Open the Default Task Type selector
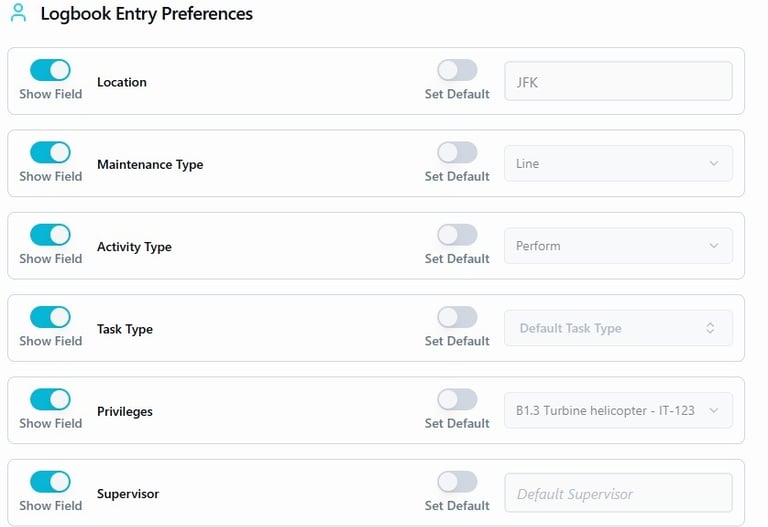The width and height of the screenshot is (768, 527). (618, 328)
